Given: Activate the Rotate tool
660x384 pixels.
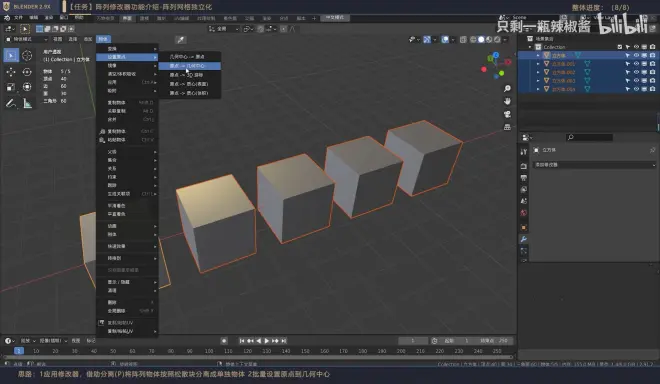Looking at the screenshot, I should [27, 72].
